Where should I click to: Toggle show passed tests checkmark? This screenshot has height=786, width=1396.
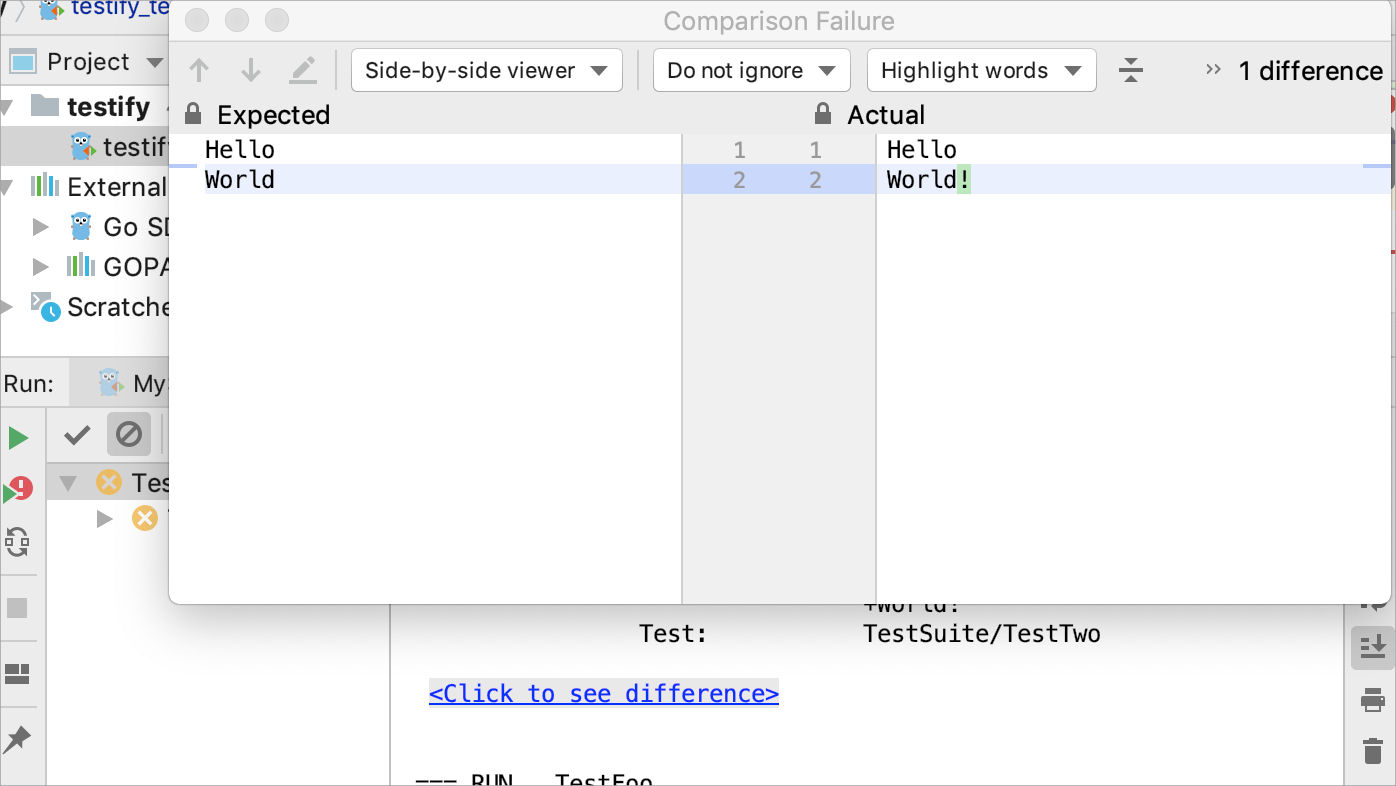pyautogui.click(x=77, y=435)
